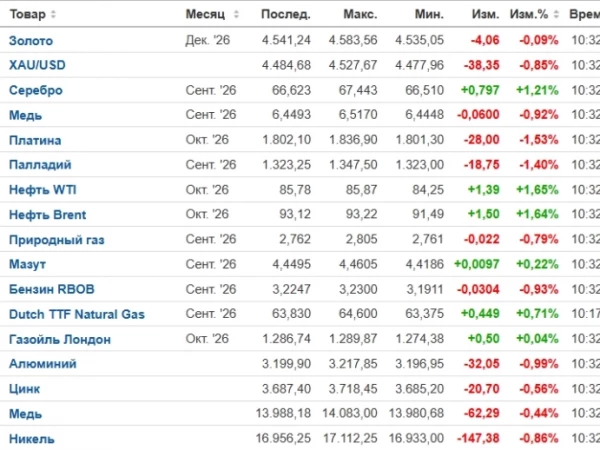The width and height of the screenshot is (600, 450).
Task: Open Dutch TTF Natural Gas link
Action: tap(77, 315)
